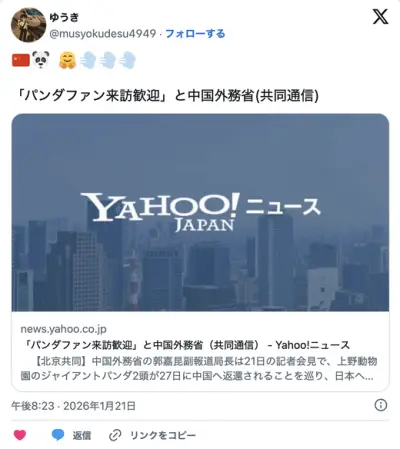The height and width of the screenshot is (449, 400).
Task: Open the article title in link card
Action: (187, 345)
